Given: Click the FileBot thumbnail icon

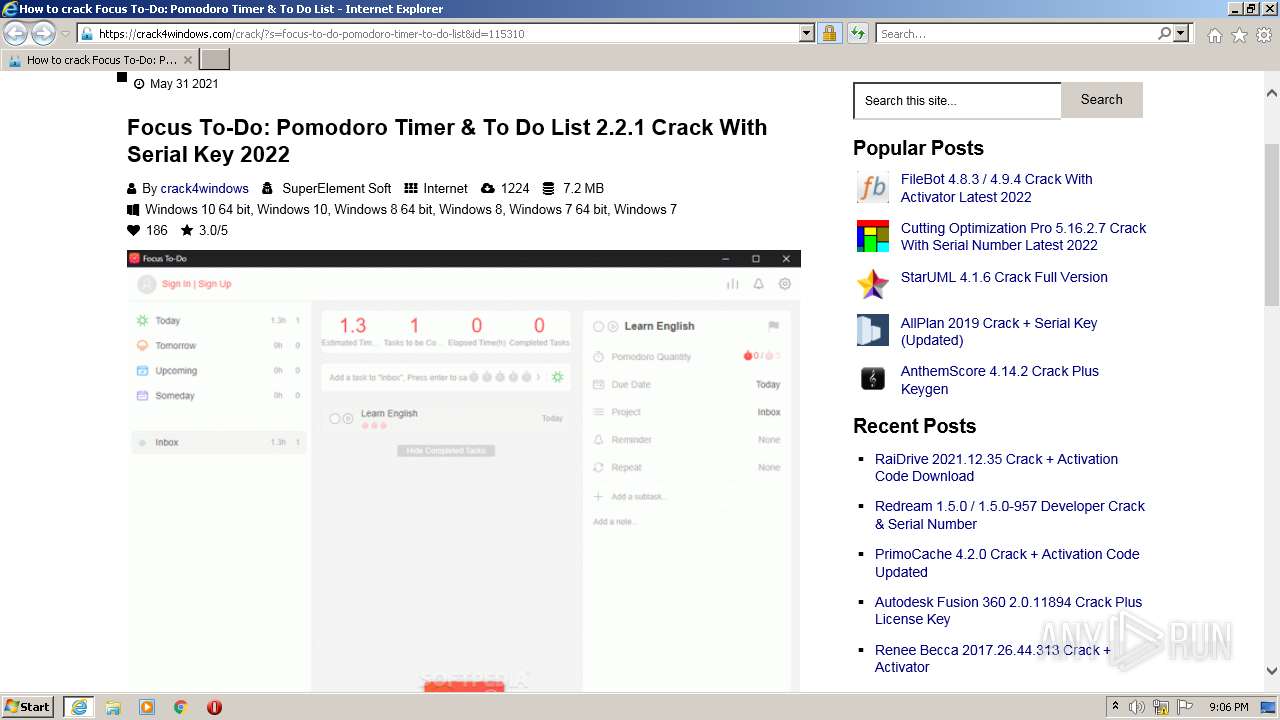Looking at the screenshot, I should tap(873, 187).
